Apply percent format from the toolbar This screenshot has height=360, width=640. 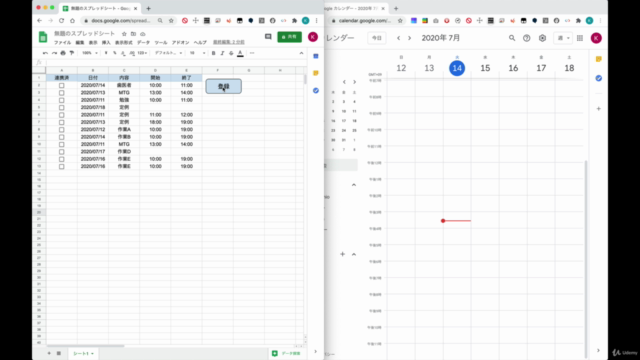(x=115, y=53)
